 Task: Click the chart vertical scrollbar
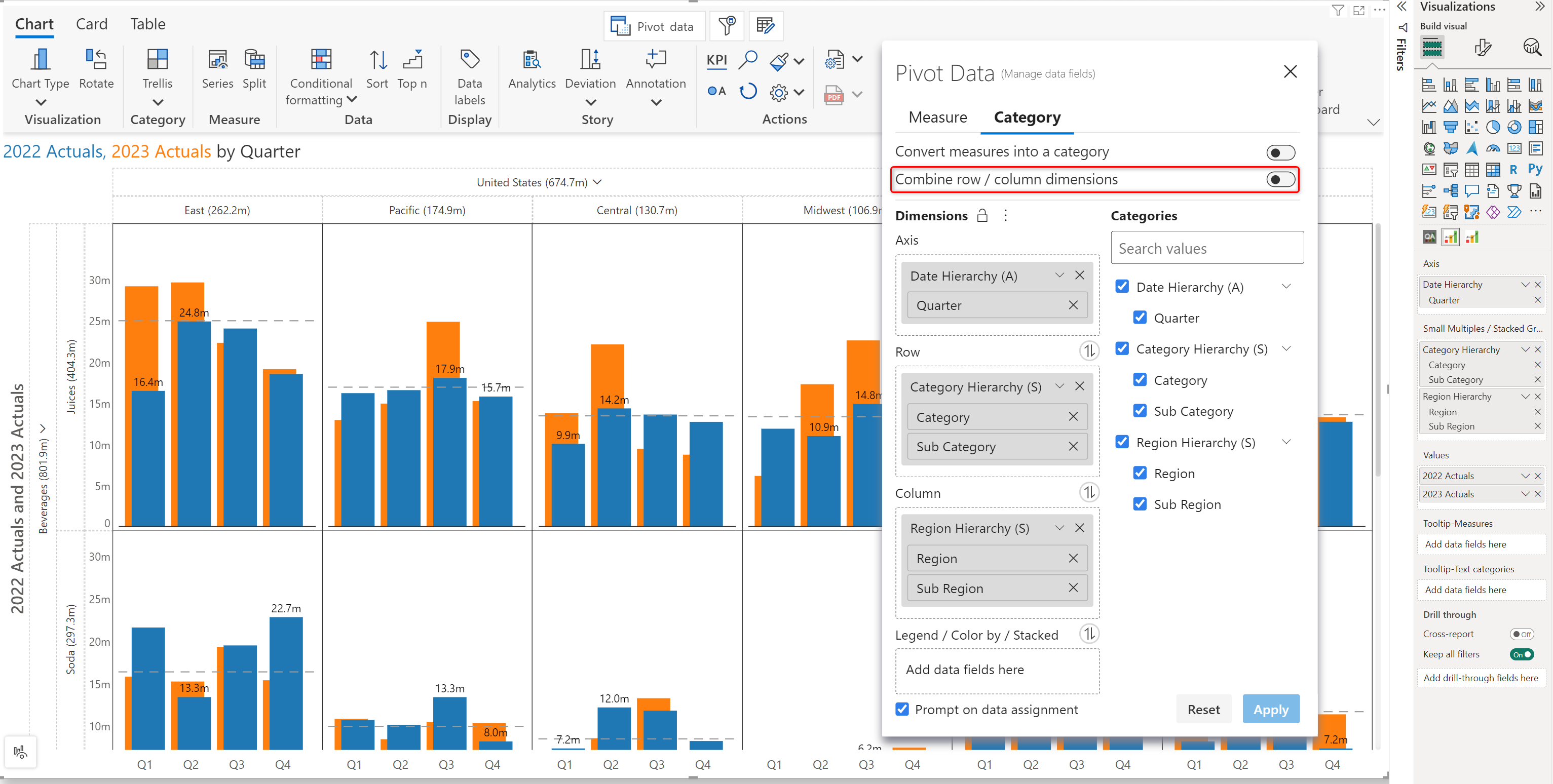point(1378,349)
